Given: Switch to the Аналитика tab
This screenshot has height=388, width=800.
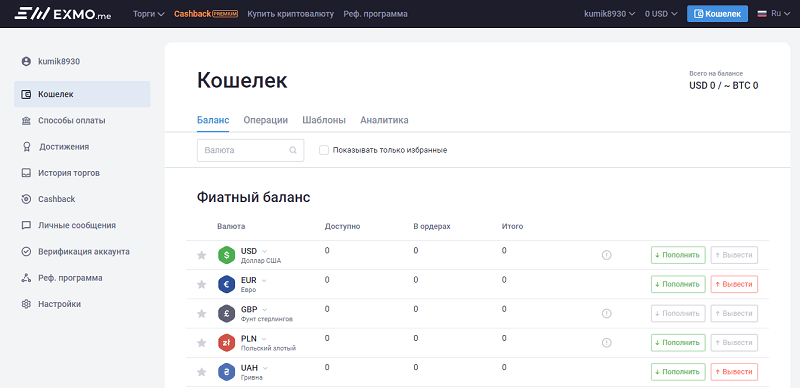Looking at the screenshot, I should click(x=384, y=120).
